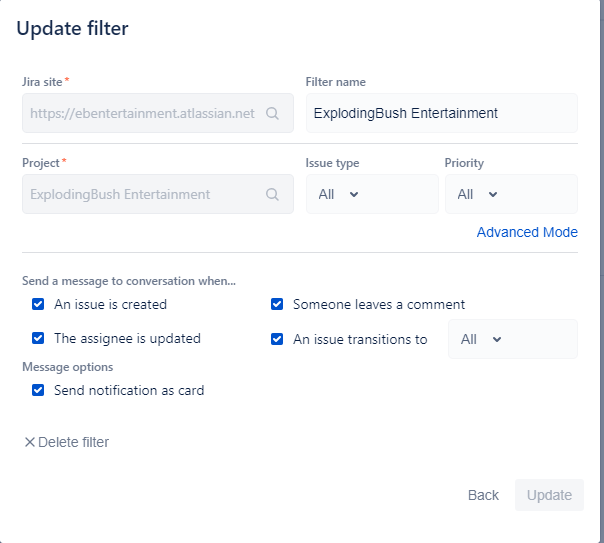Screen dimensions: 604x543
Task: Switch to Advanced Mode
Action: 527,232
